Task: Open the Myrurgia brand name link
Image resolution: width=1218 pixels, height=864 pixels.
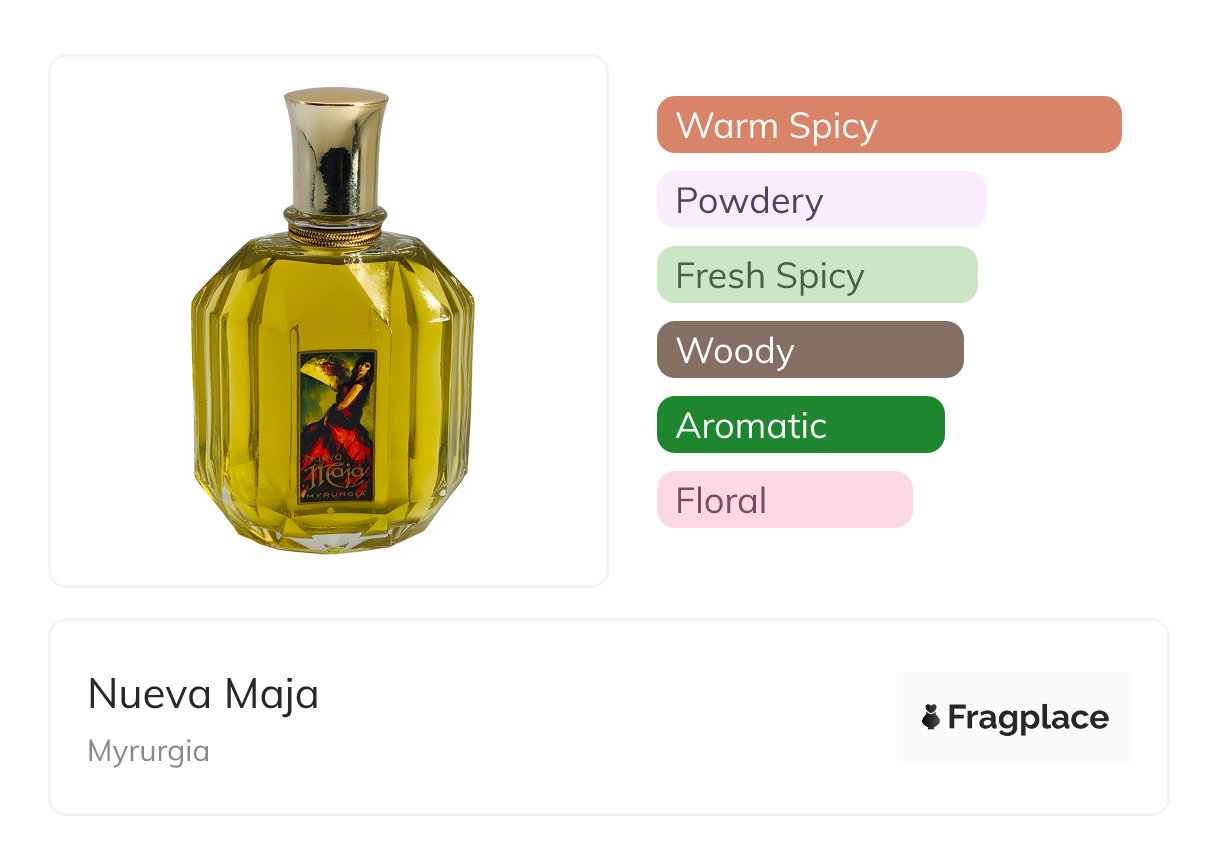Action: pyautogui.click(x=149, y=751)
